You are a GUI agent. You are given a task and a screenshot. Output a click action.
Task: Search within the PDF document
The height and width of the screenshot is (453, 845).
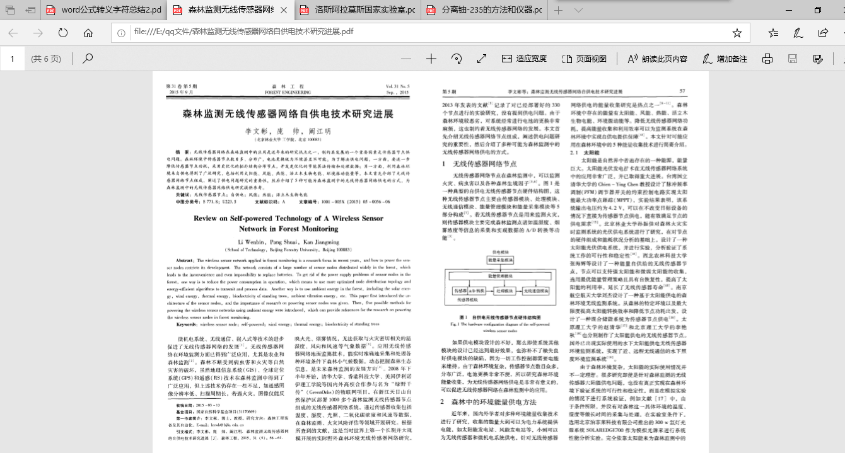pos(87,58)
